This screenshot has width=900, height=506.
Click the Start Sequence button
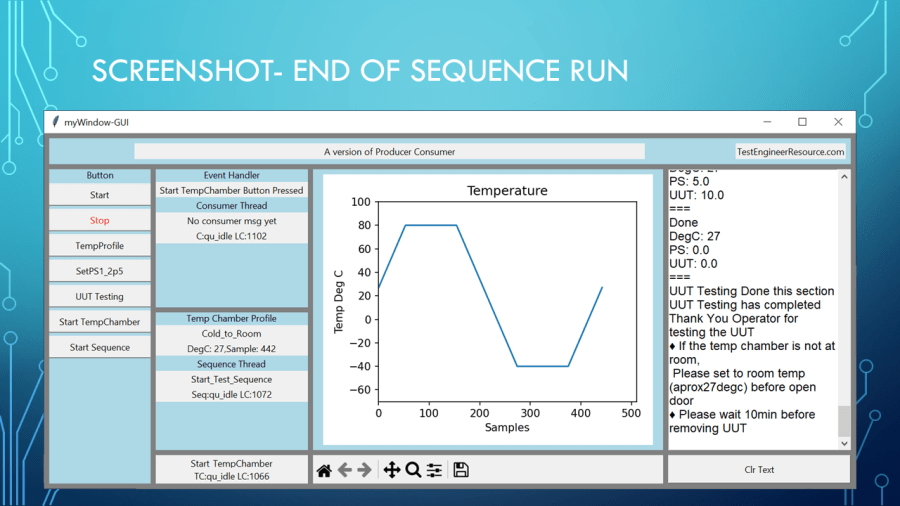click(100, 347)
